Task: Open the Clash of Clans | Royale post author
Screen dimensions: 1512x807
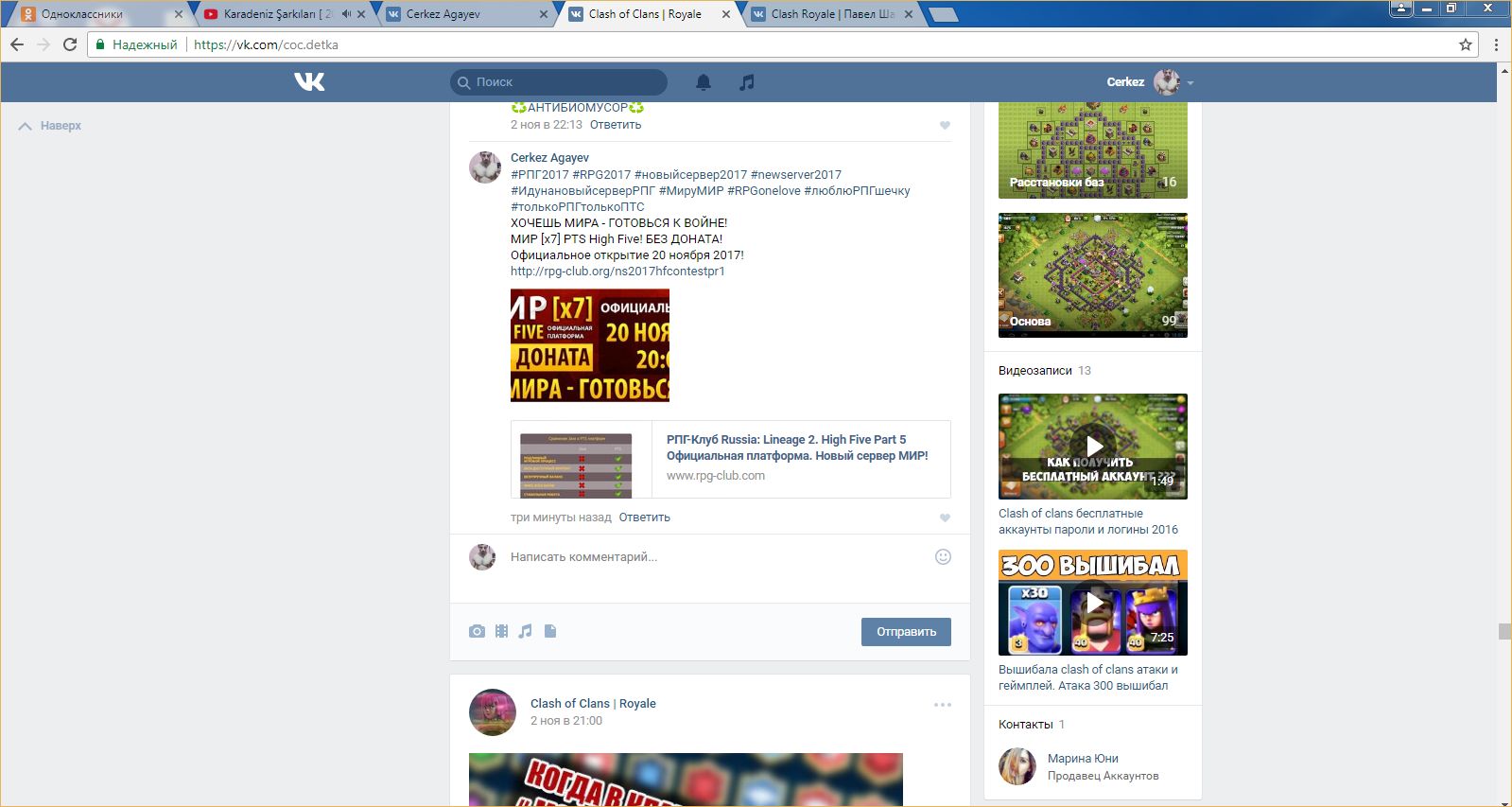Action: [593, 704]
